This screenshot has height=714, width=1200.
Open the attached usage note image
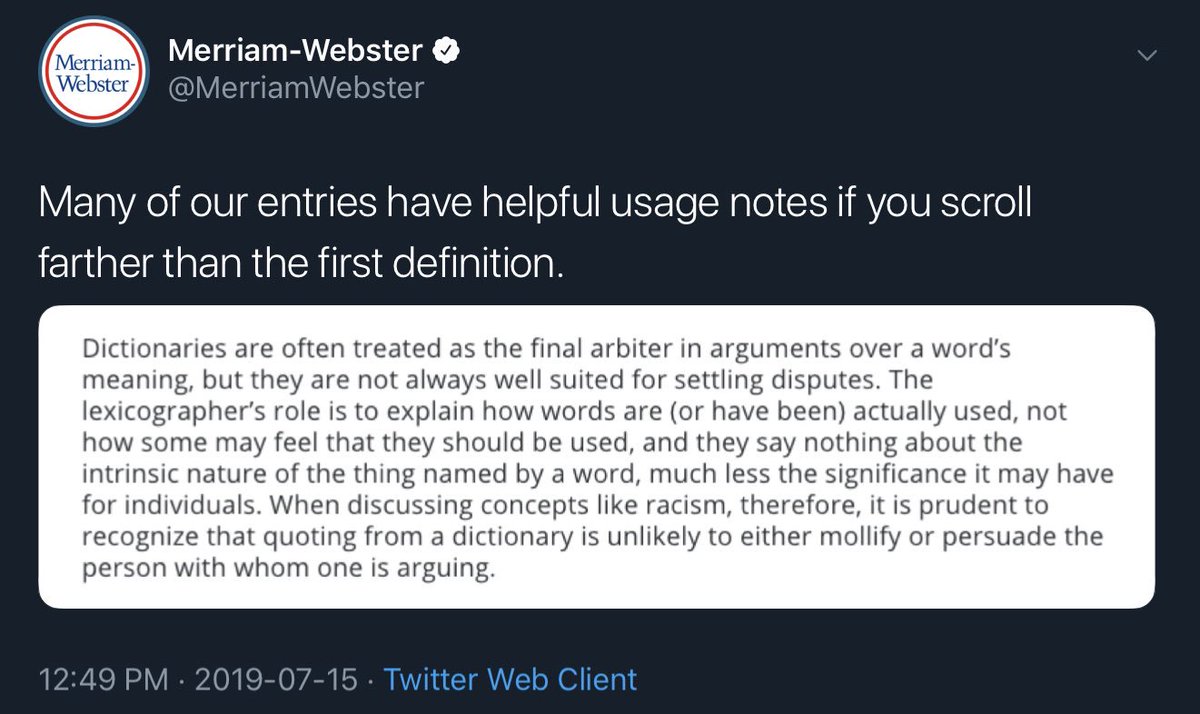coord(596,457)
